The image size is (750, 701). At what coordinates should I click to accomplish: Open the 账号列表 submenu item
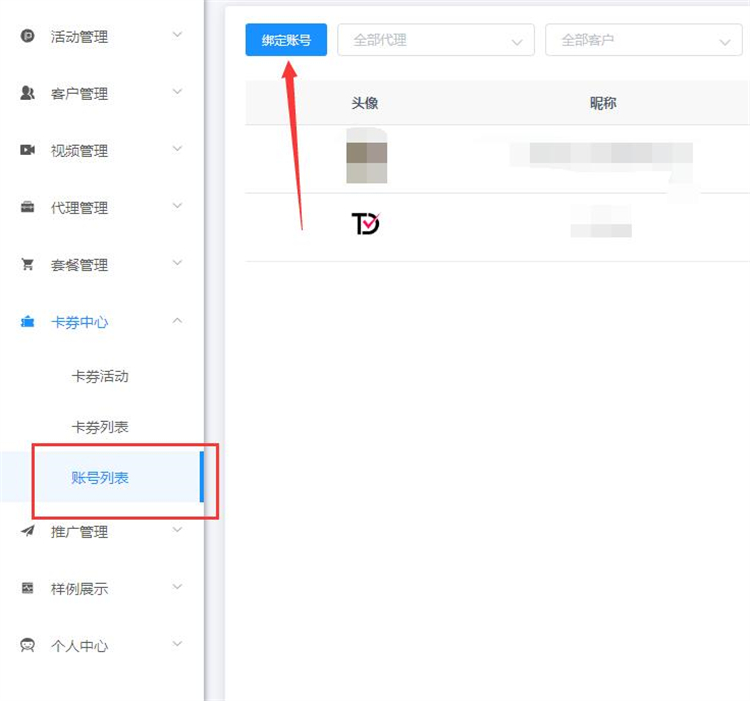pyautogui.click(x=100, y=477)
